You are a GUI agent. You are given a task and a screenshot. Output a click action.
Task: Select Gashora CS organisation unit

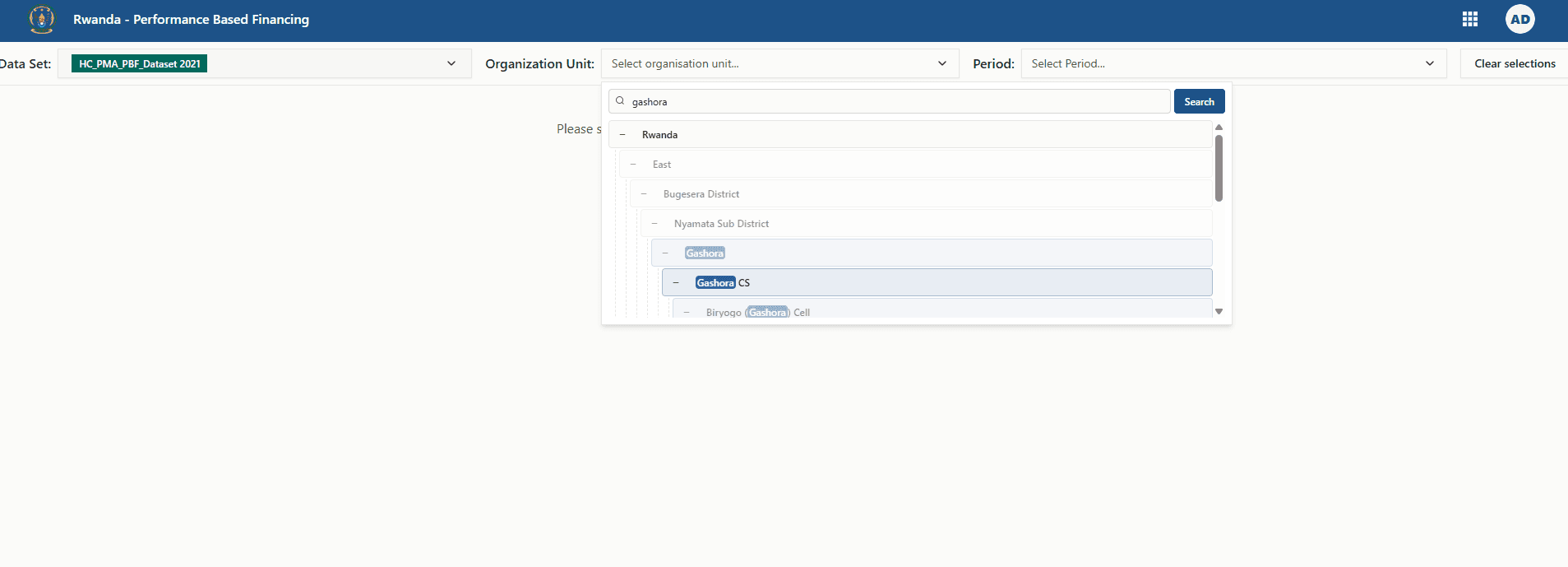[x=723, y=283]
